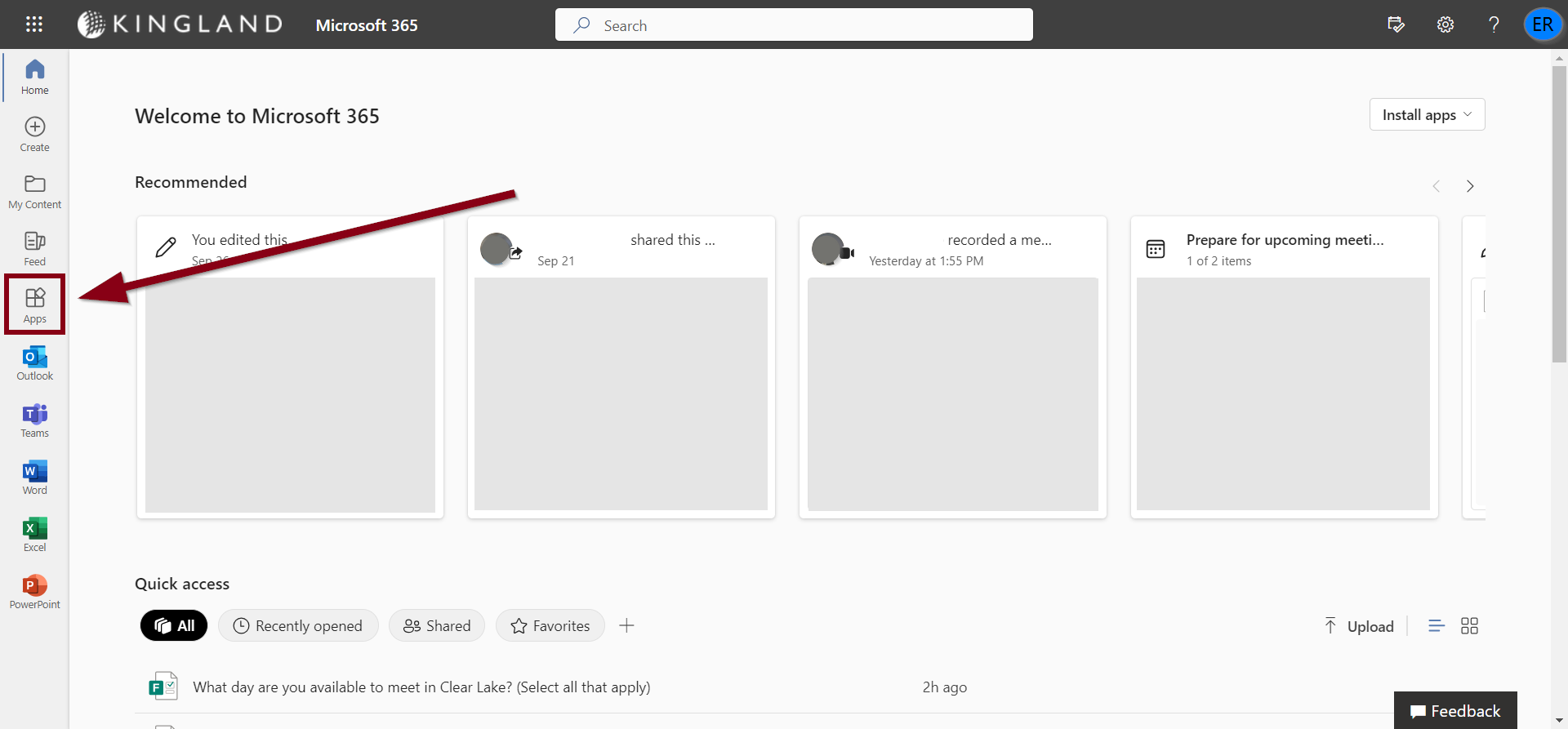Click the avatar on the recorded meeting card

click(828, 249)
